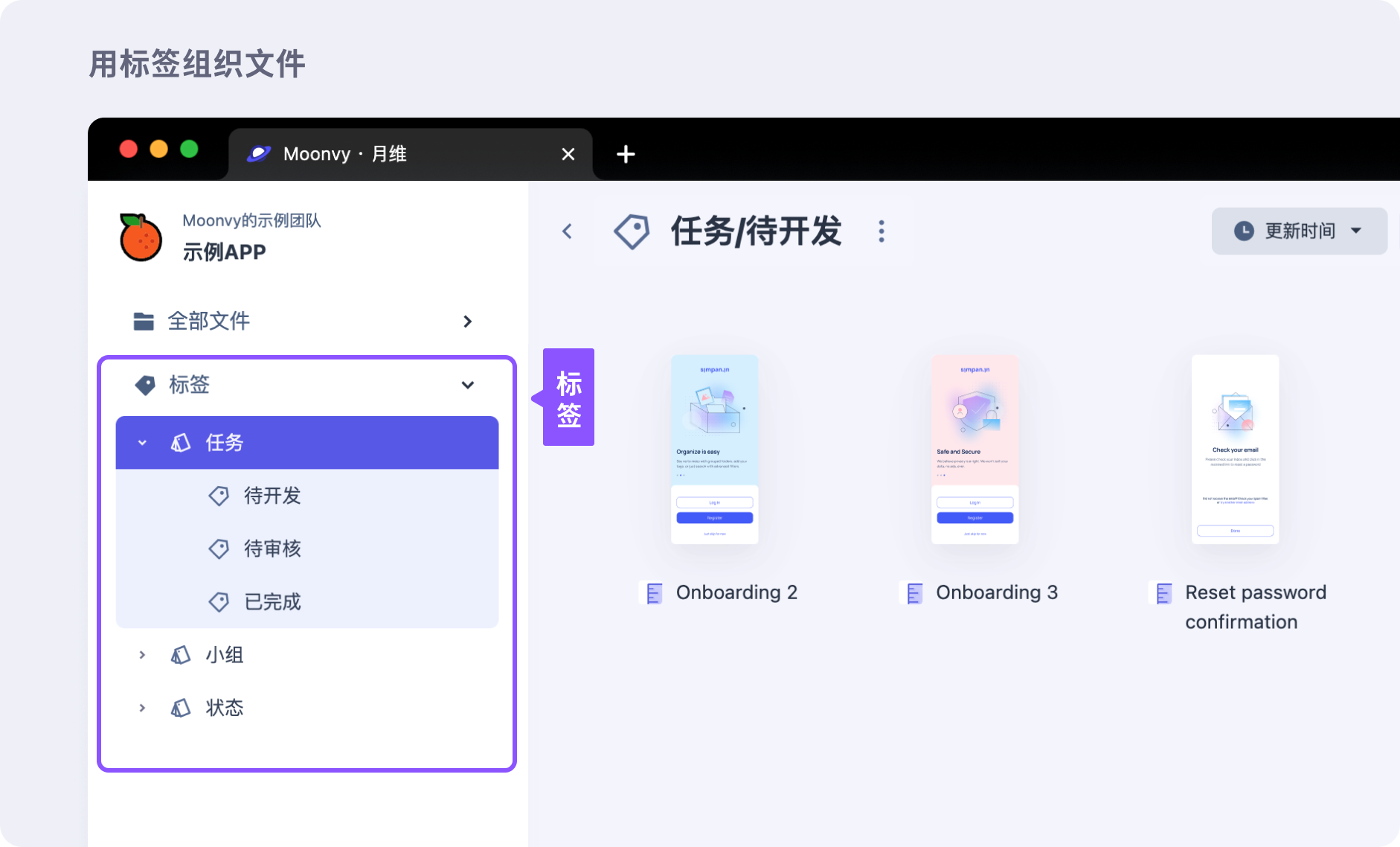Open the Onboarding 2 thumbnail
The width and height of the screenshot is (1400, 847).
click(x=715, y=450)
